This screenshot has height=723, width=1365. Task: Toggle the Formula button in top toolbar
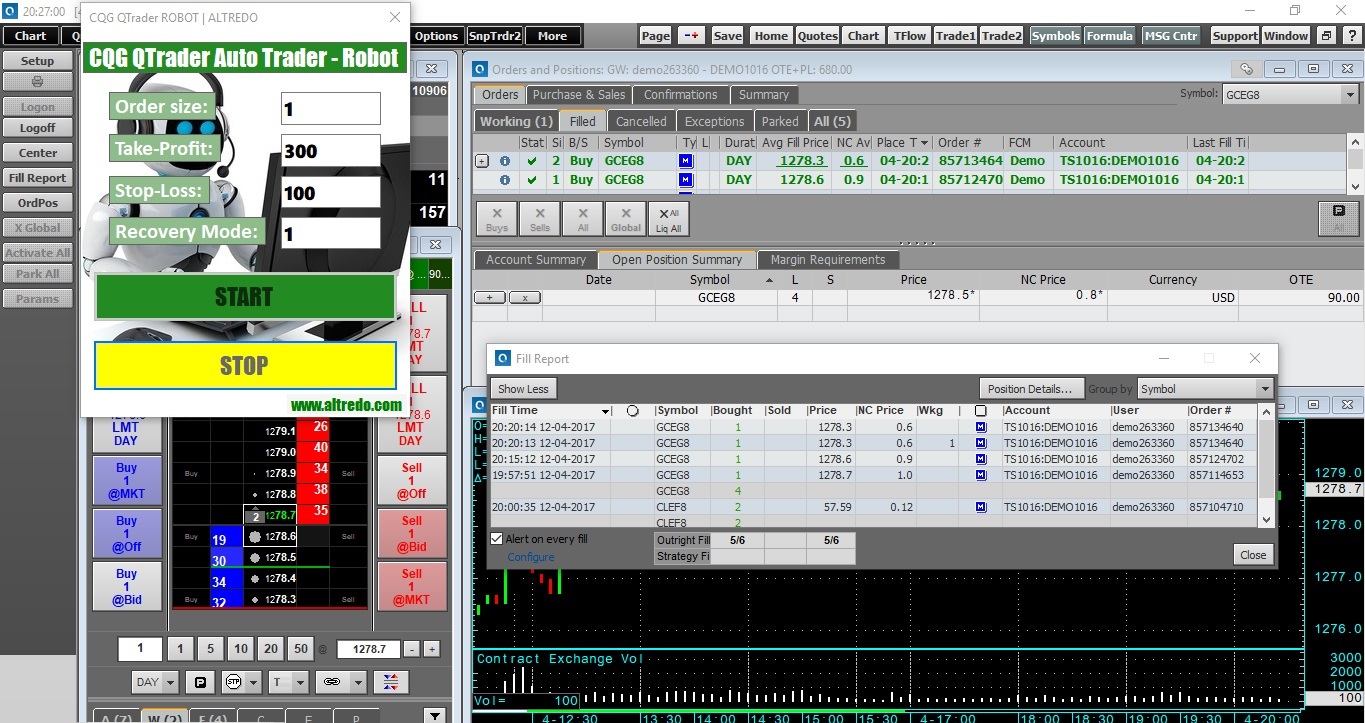click(x=1109, y=35)
